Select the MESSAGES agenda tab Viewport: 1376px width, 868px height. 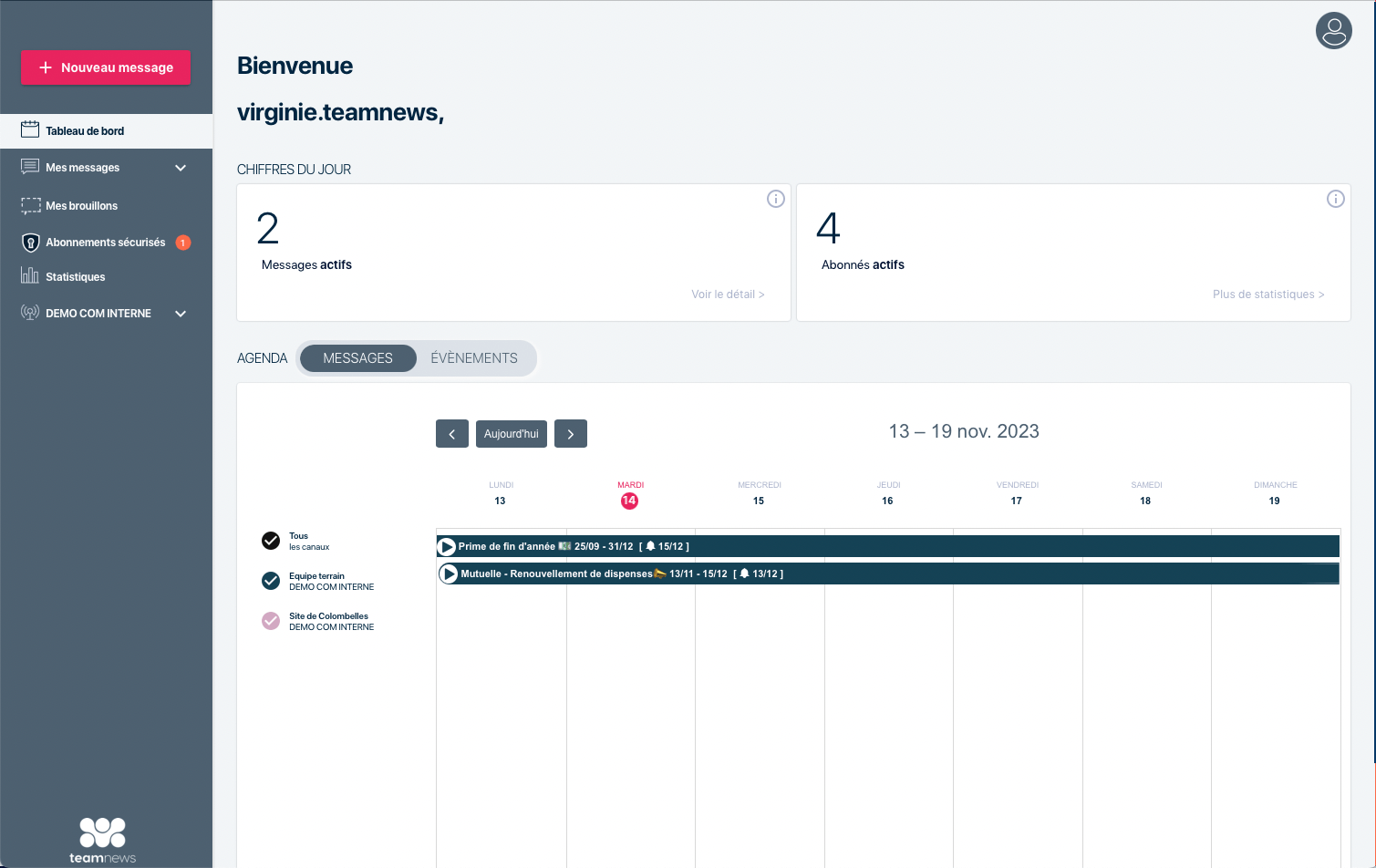pyautogui.click(x=357, y=358)
